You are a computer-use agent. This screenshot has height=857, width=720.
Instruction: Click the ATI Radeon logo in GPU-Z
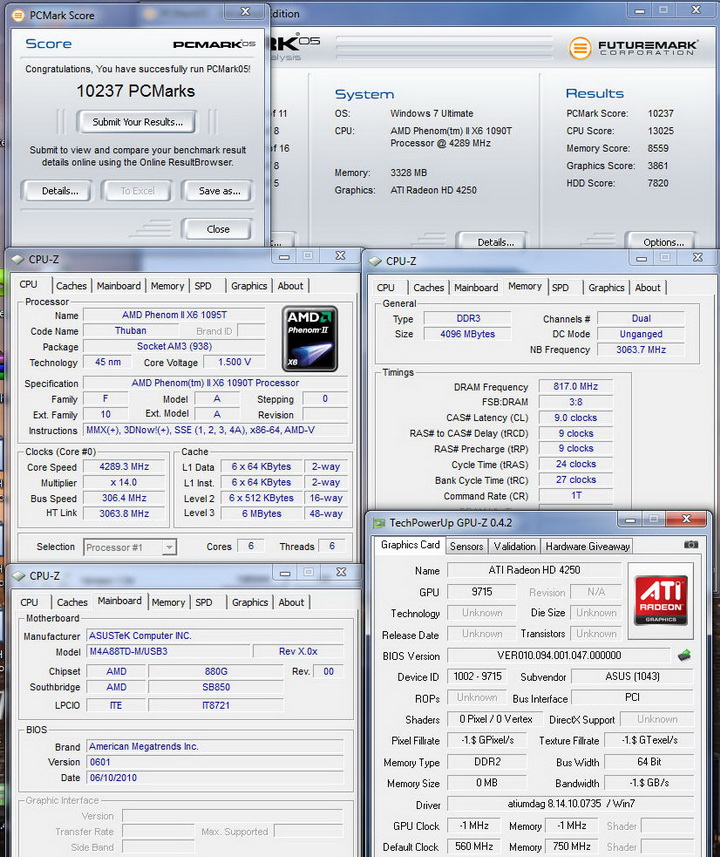tap(660, 600)
